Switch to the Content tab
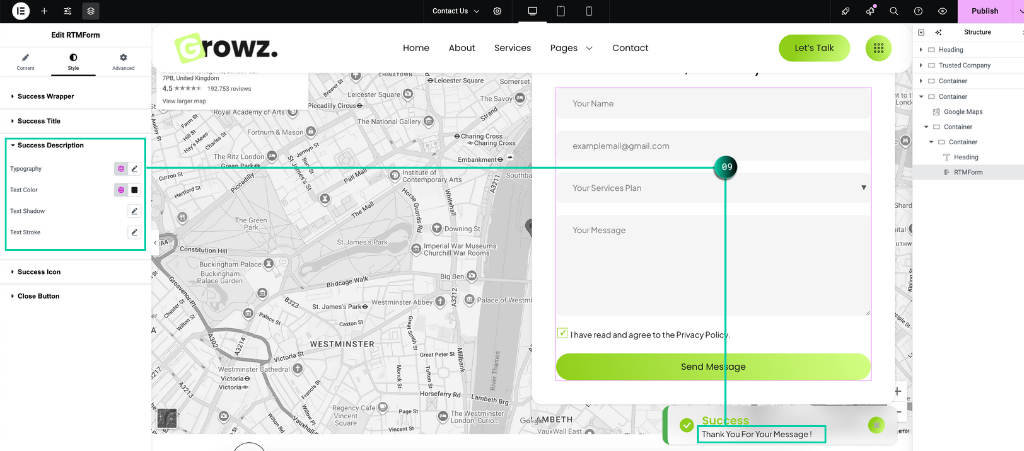Screen dimensions: 1024x451 26,62
